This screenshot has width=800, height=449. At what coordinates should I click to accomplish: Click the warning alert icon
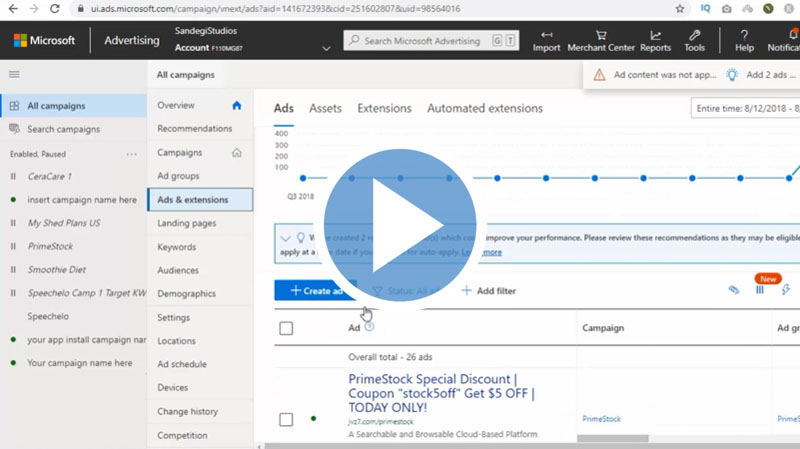click(x=599, y=75)
